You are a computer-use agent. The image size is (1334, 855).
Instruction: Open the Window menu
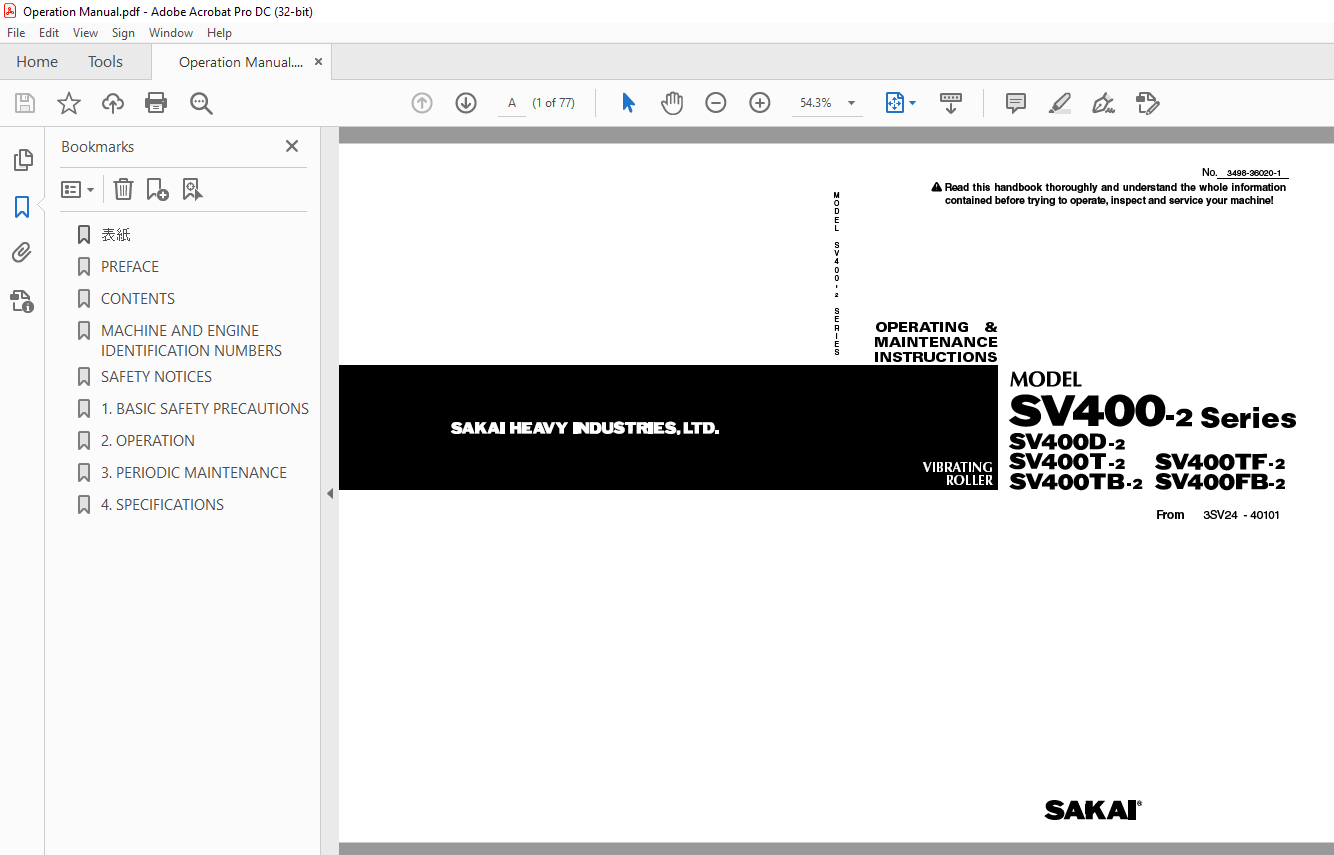pyautogui.click(x=171, y=33)
